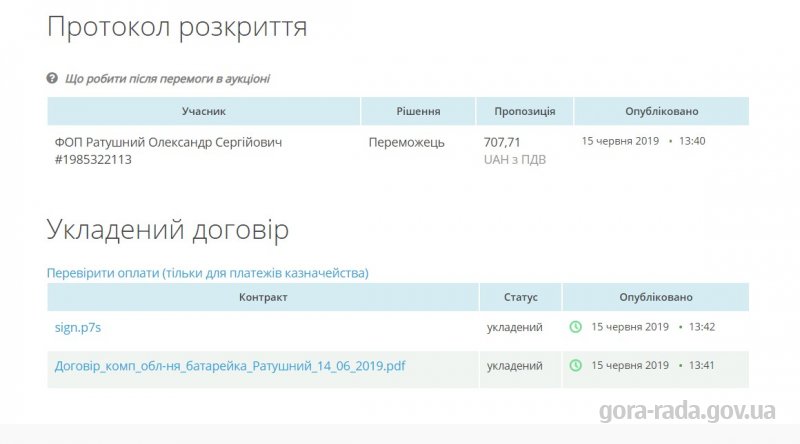Click the 'Укладений договір' heading
The image size is (800, 444).
[168, 230]
